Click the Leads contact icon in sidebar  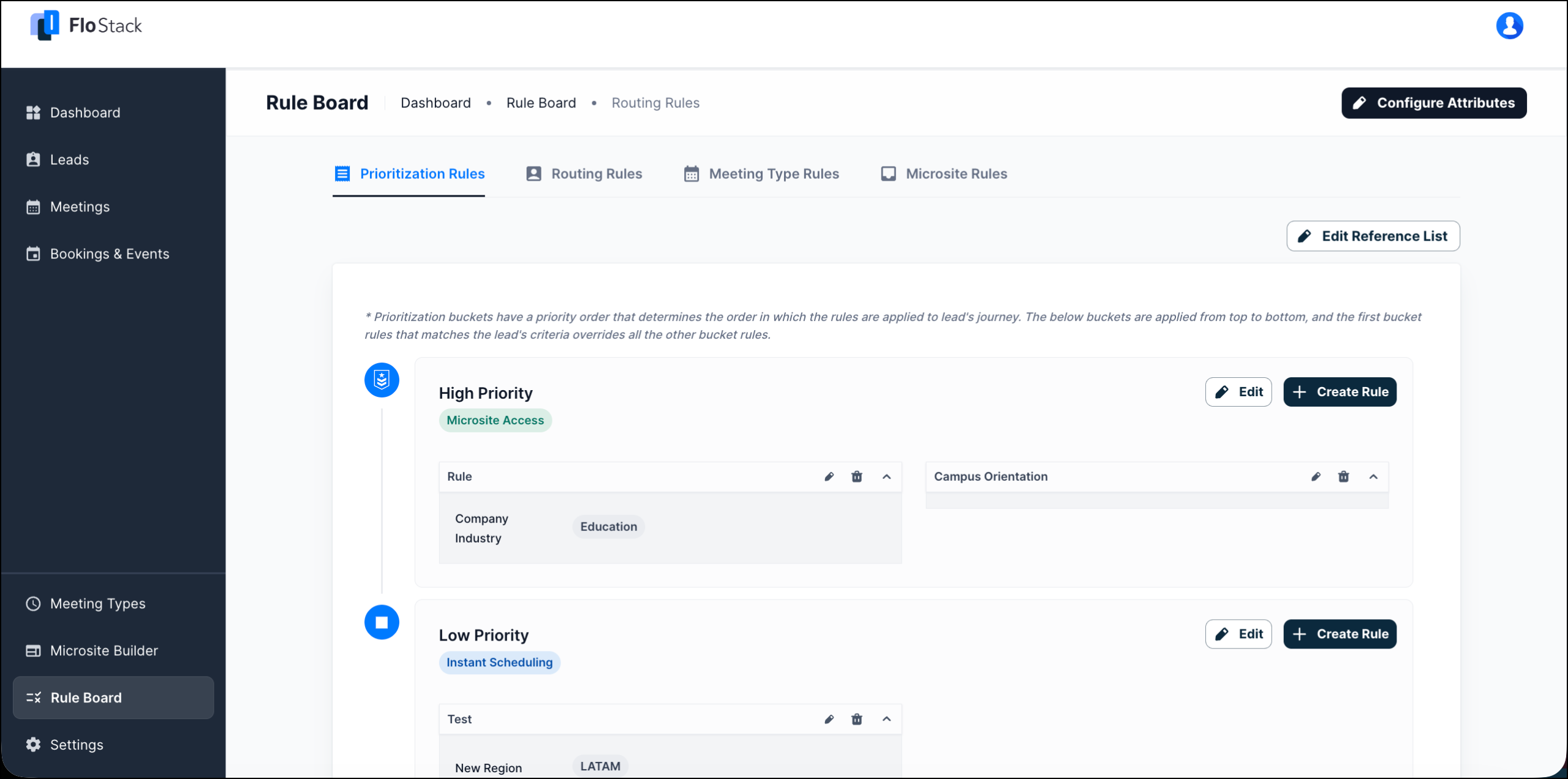[33, 160]
